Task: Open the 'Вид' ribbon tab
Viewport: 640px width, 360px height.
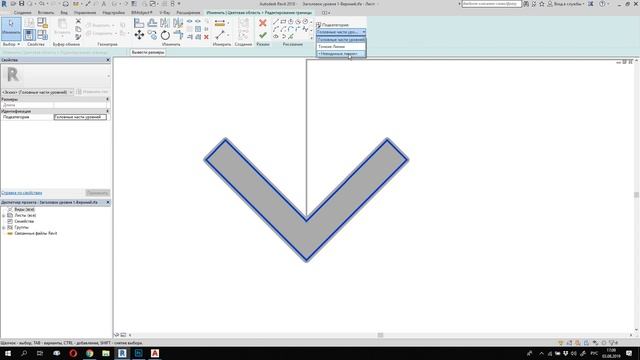Action: coord(64,13)
